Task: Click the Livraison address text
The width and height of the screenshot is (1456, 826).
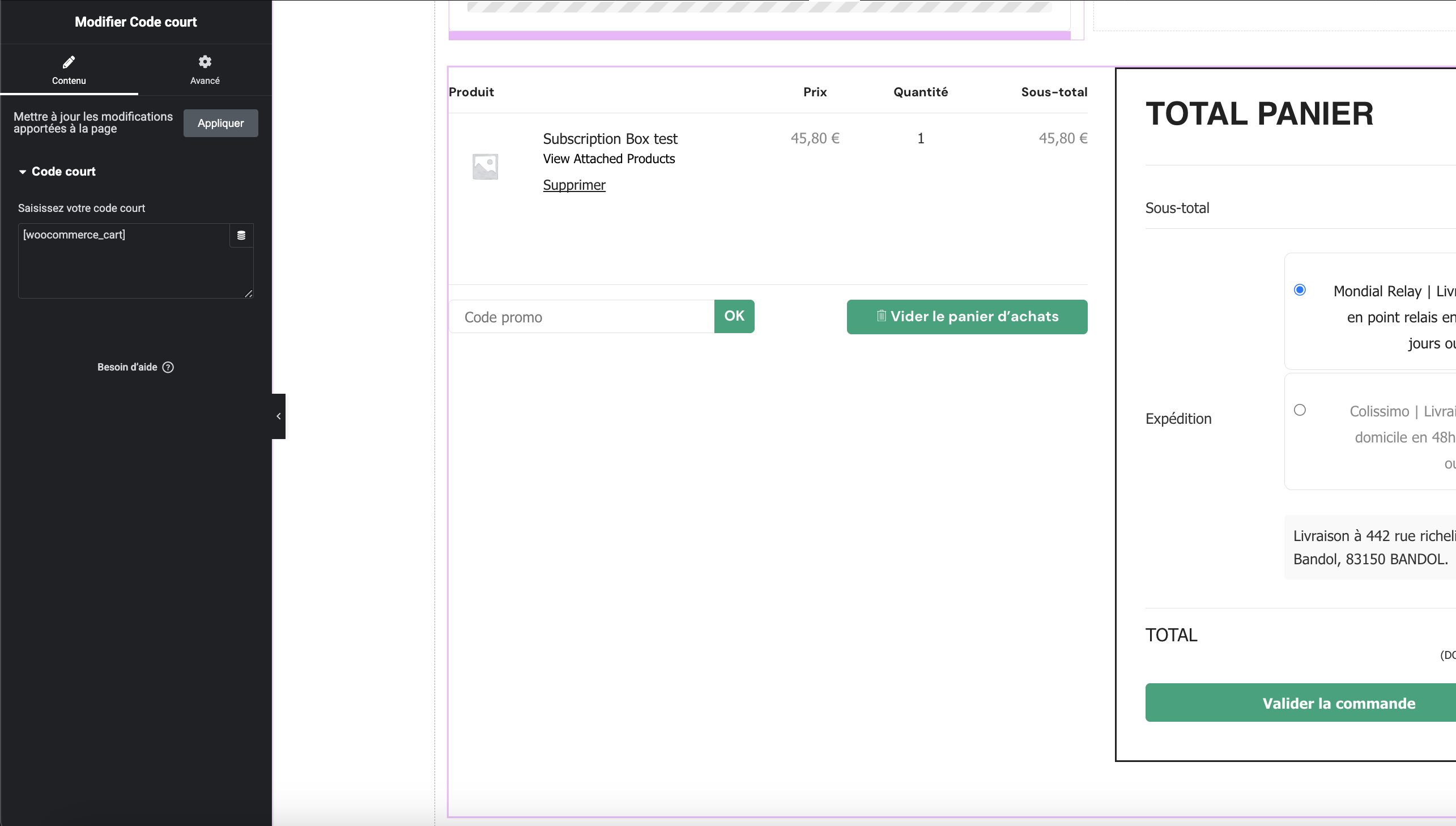Action: [1374, 547]
